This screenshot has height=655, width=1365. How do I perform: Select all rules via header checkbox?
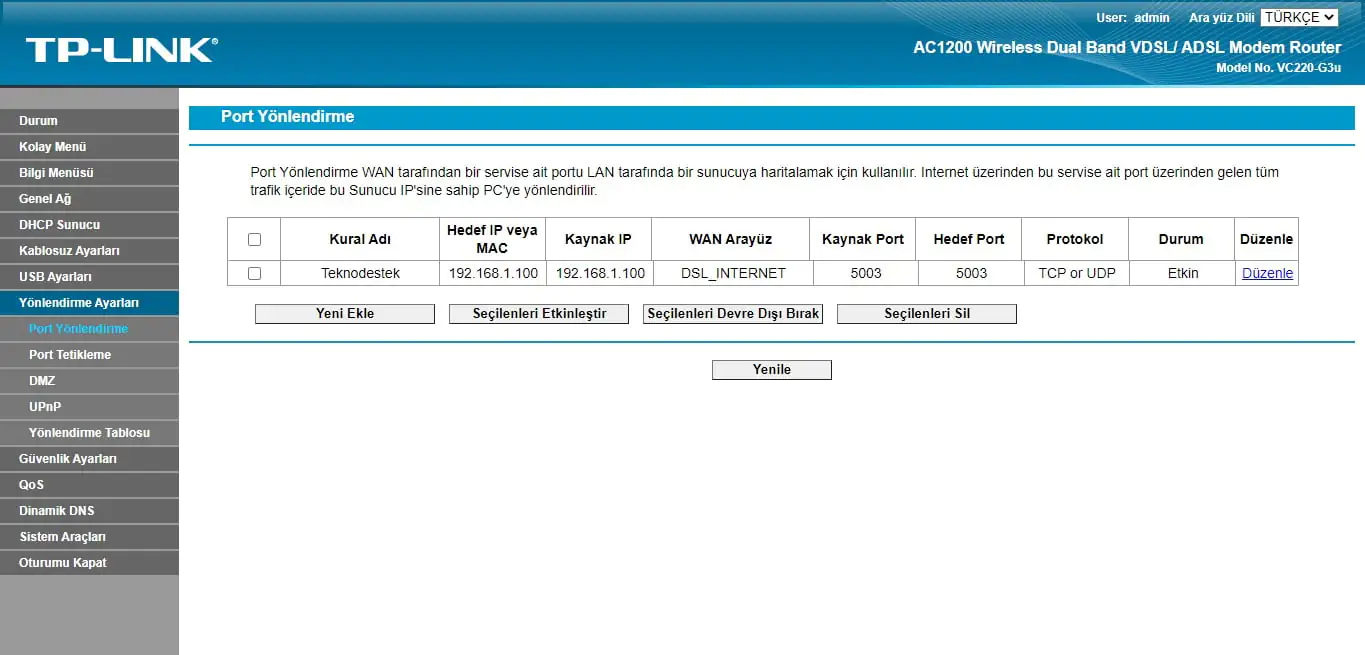(254, 238)
